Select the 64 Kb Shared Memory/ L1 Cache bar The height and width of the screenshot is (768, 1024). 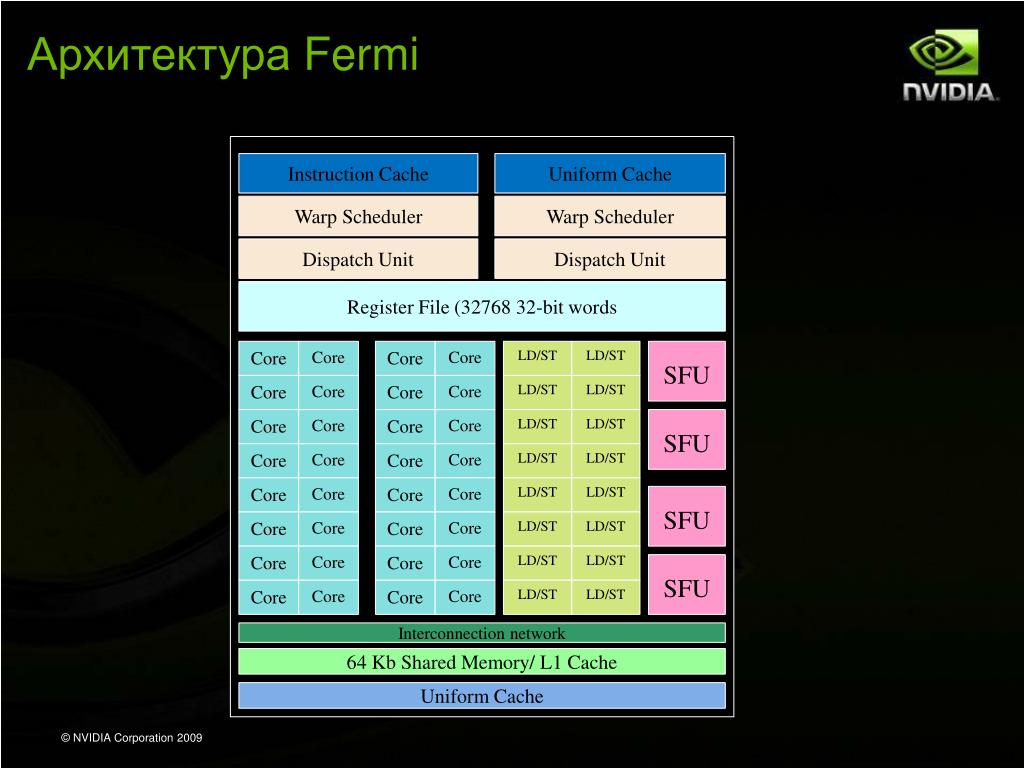[x=482, y=662]
